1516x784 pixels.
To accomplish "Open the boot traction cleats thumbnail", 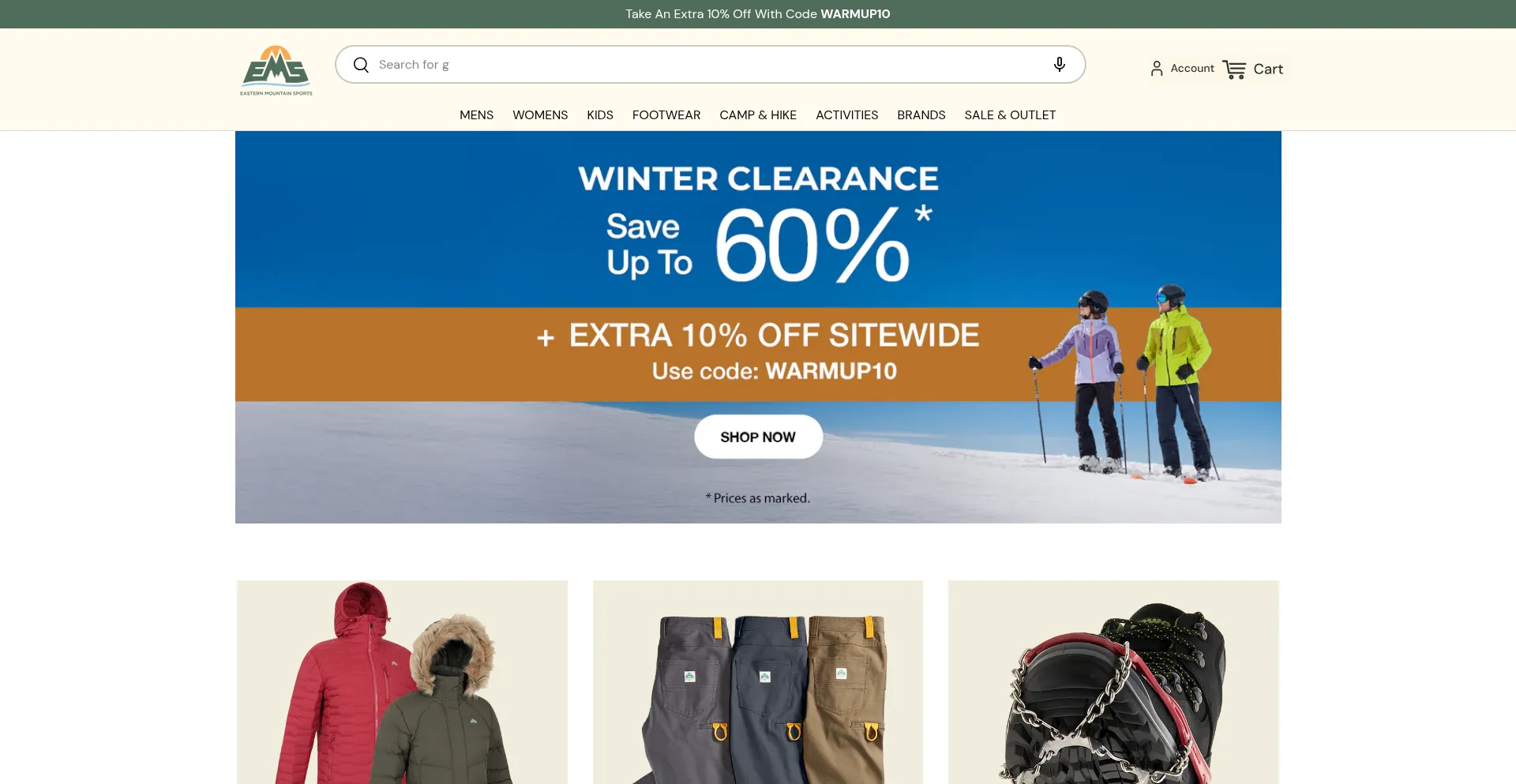I will click(x=1113, y=682).
